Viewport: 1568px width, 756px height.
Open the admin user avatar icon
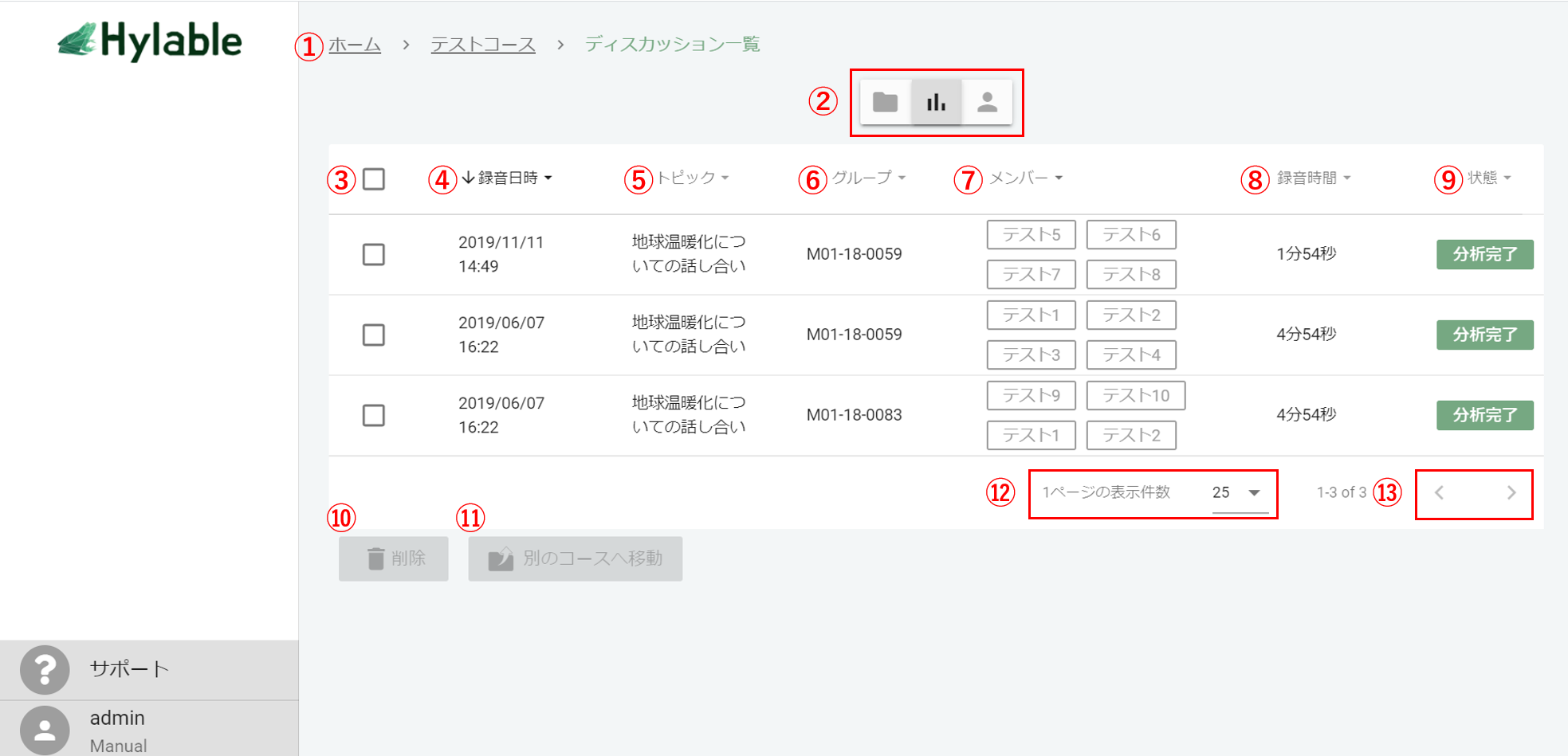45,730
